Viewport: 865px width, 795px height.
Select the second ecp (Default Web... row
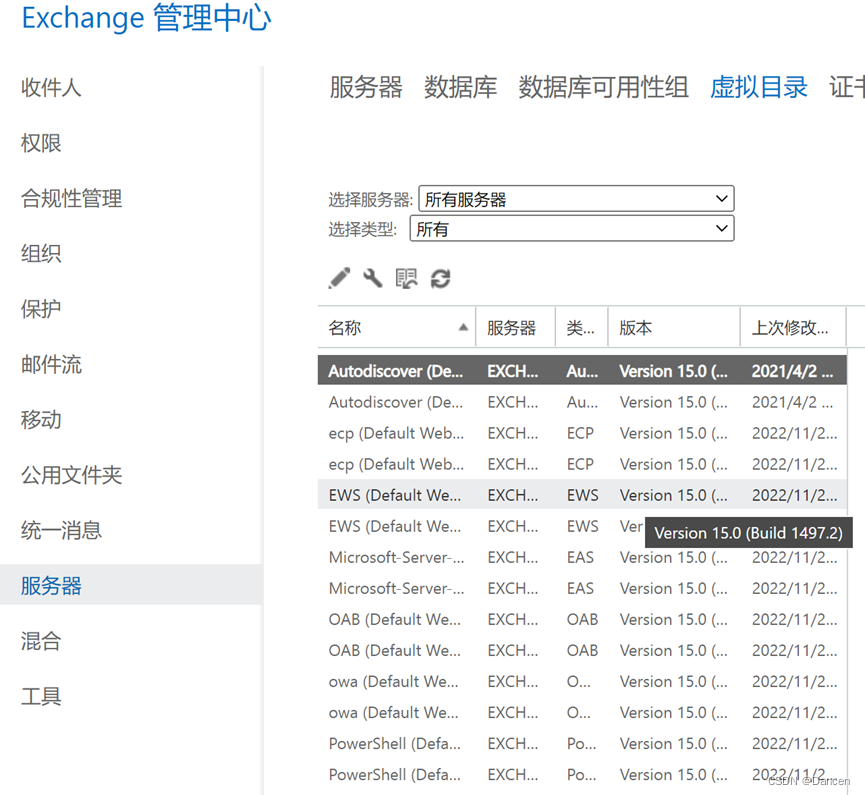pyautogui.click(x=582, y=463)
